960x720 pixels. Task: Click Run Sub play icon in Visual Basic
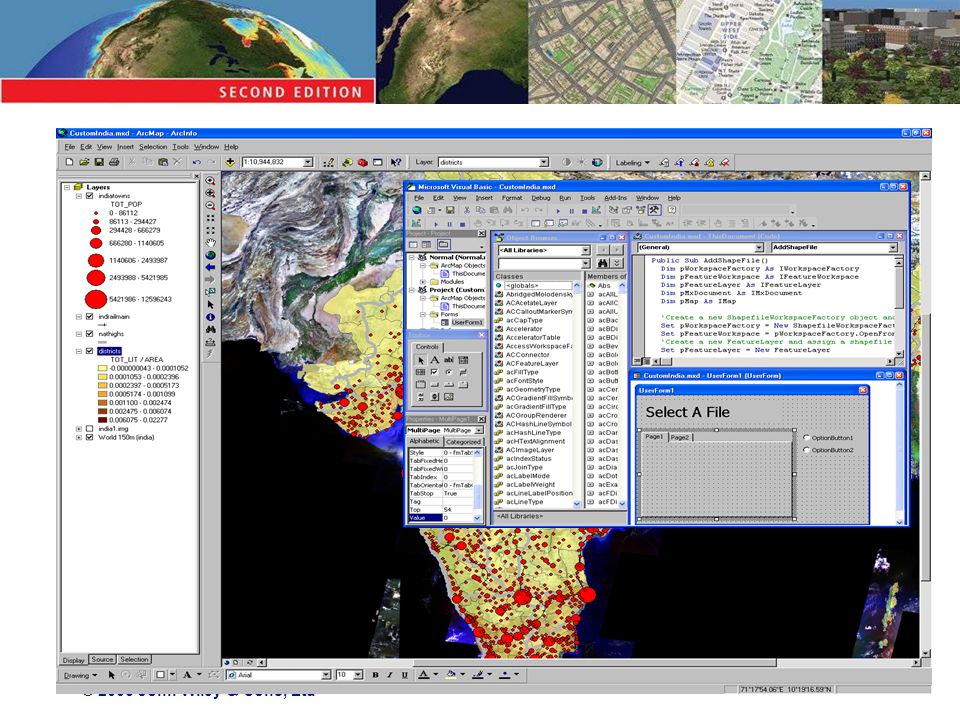click(558, 210)
